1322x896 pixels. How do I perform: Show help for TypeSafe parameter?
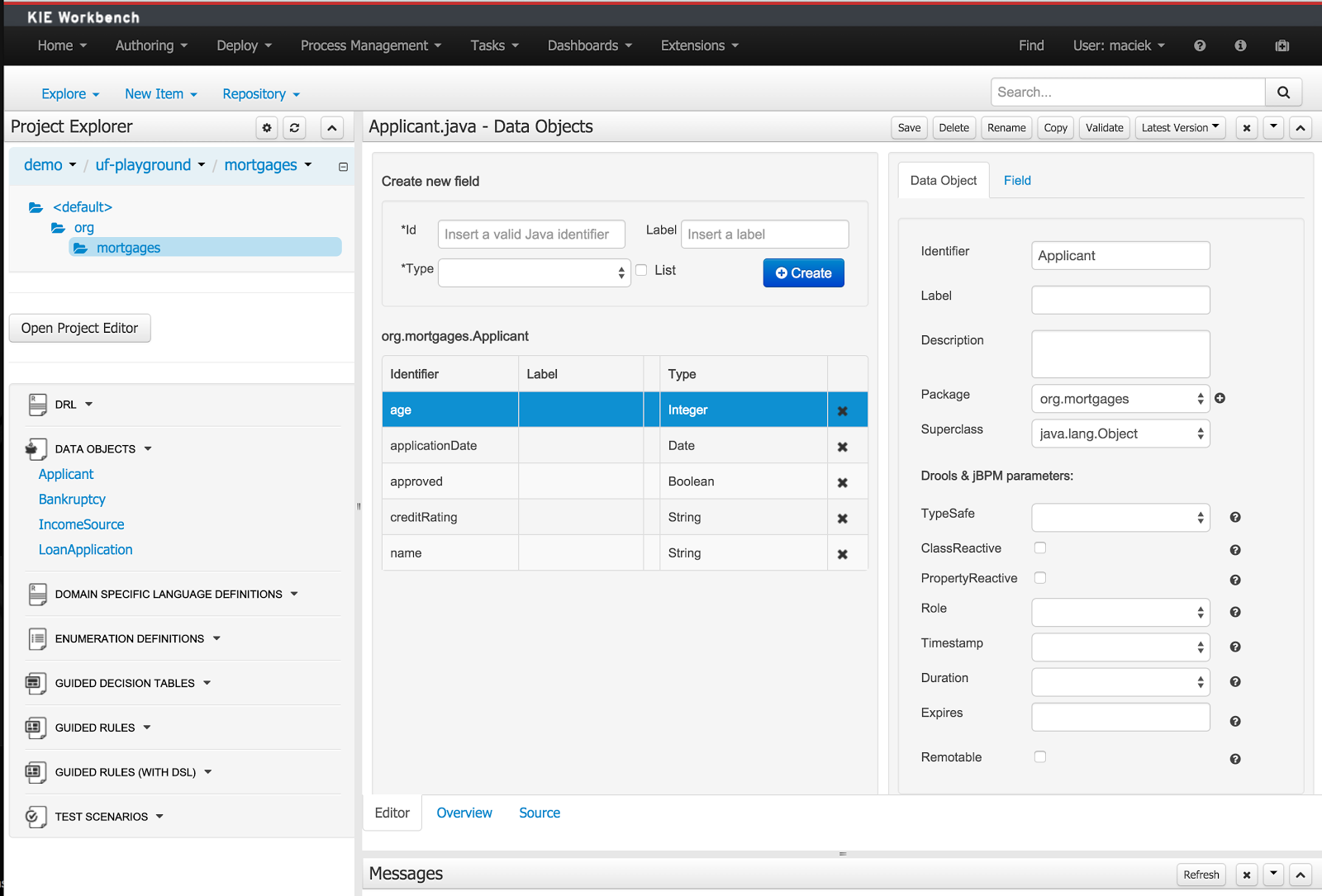(1235, 517)
